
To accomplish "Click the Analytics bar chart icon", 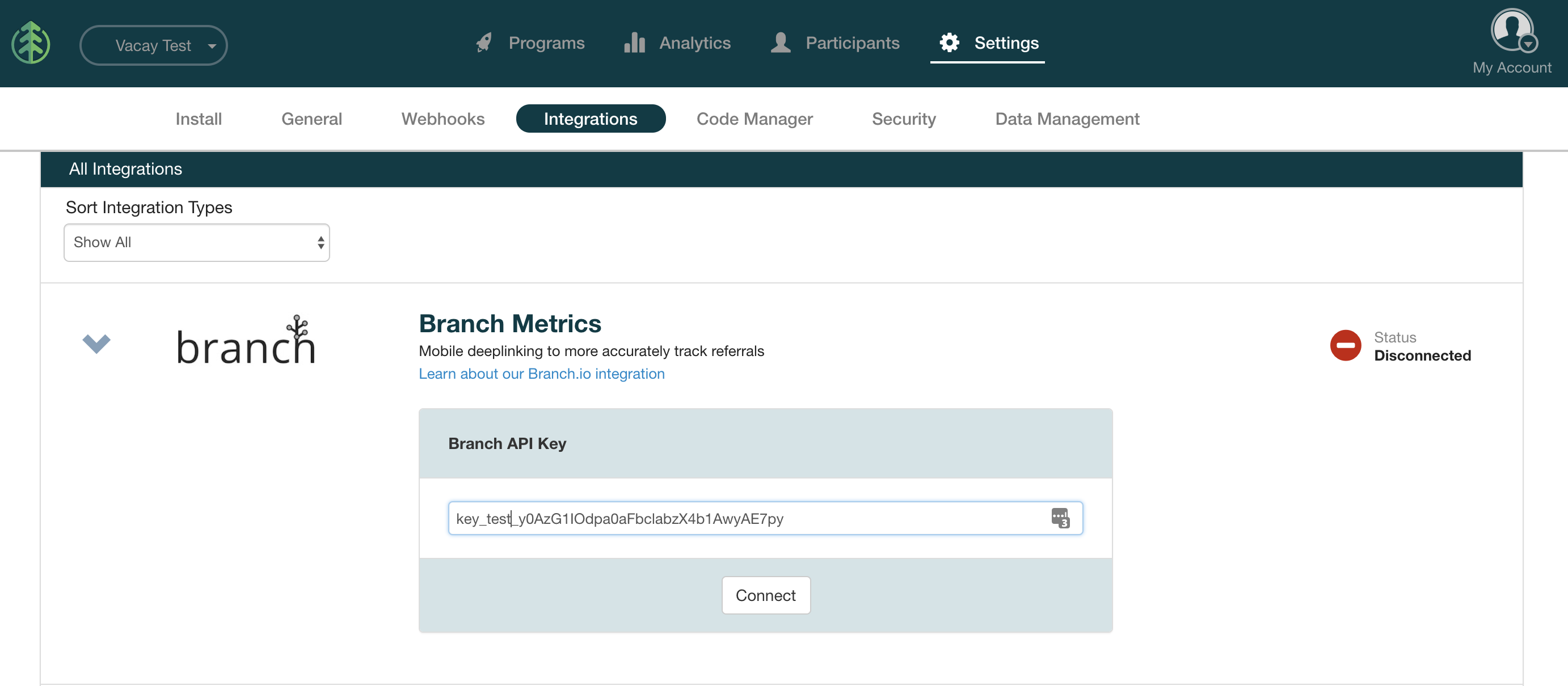I will [x=634, y=43].
